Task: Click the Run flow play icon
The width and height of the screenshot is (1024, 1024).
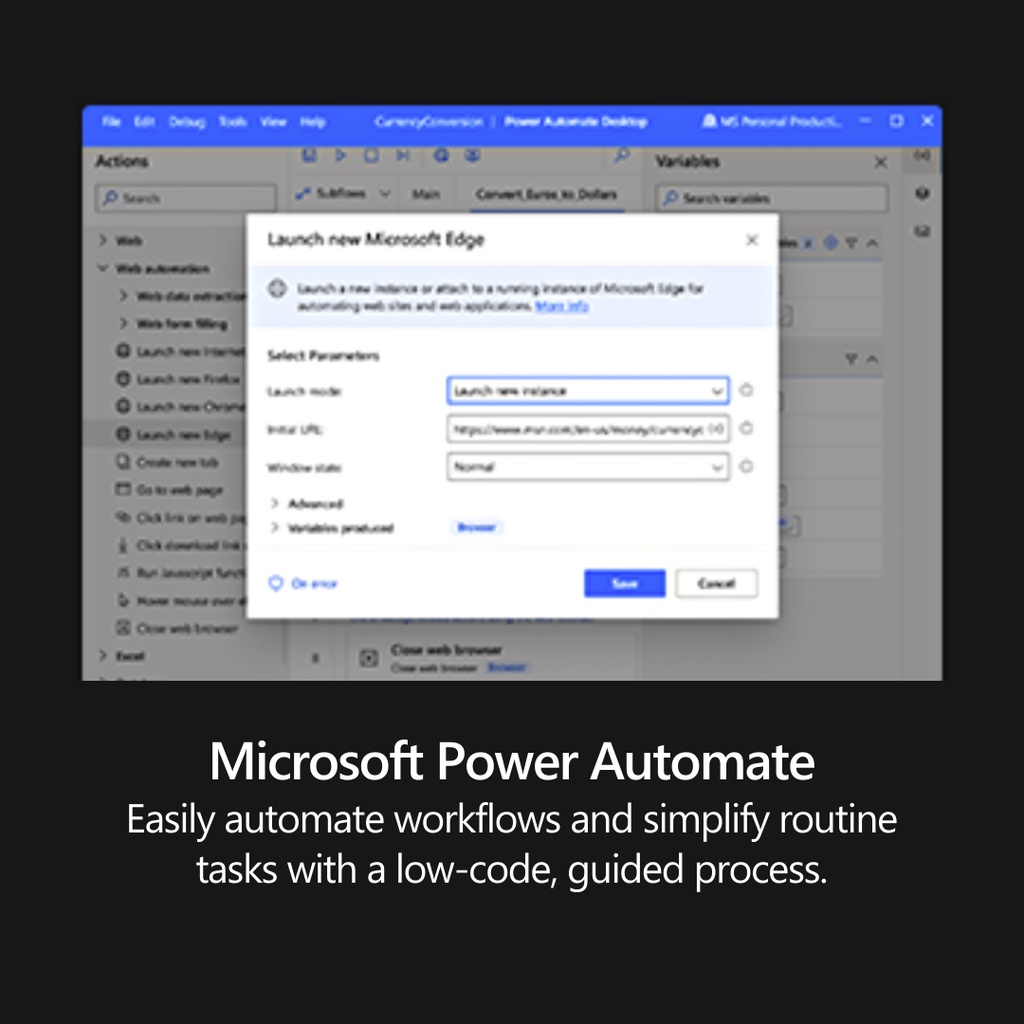Action: tap(340, 155)
